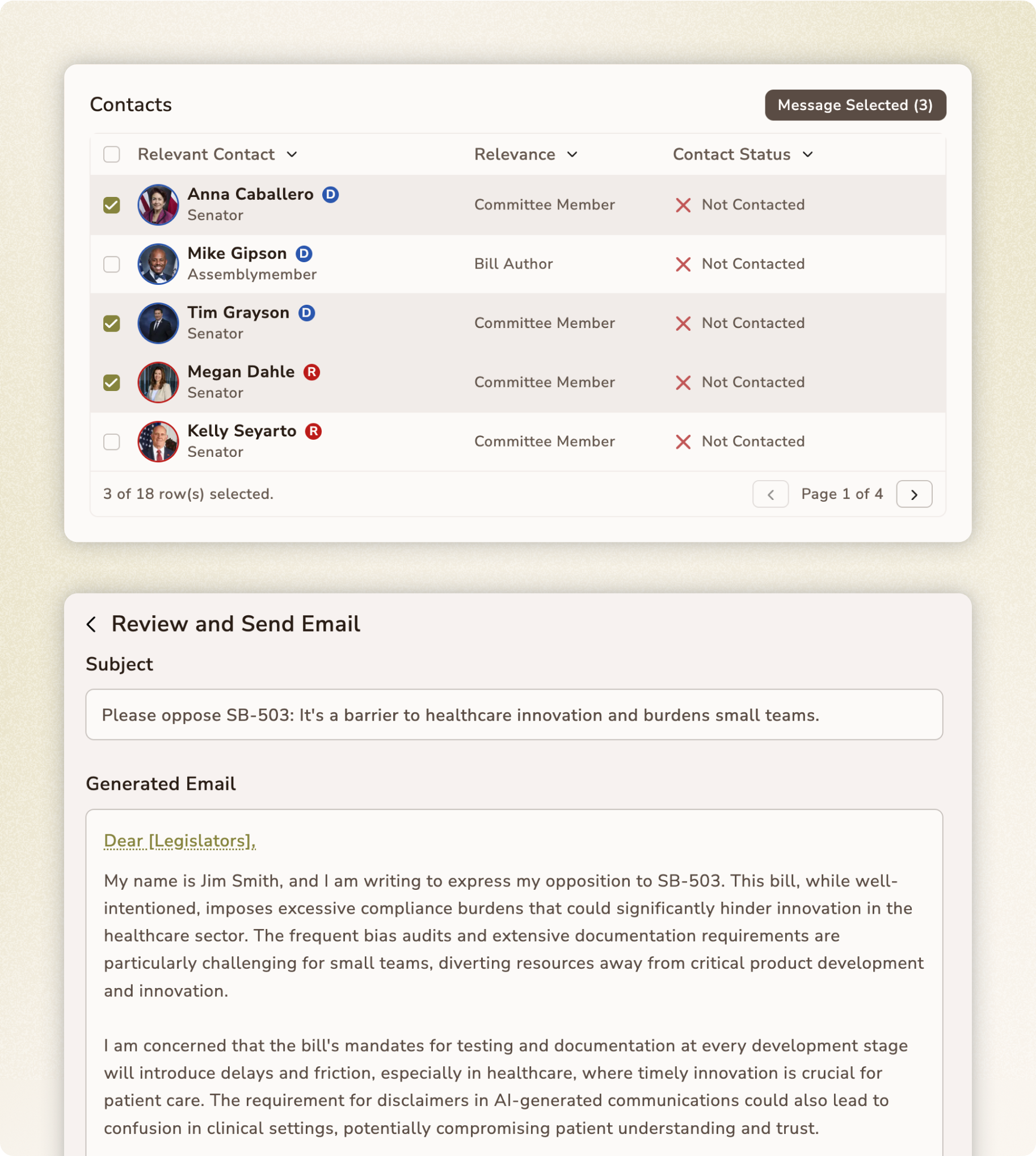The width and height of the screenshot is (1036, 1156).
Task: Click Kelly Seyarto's profile photo
Action: [158, 442]
